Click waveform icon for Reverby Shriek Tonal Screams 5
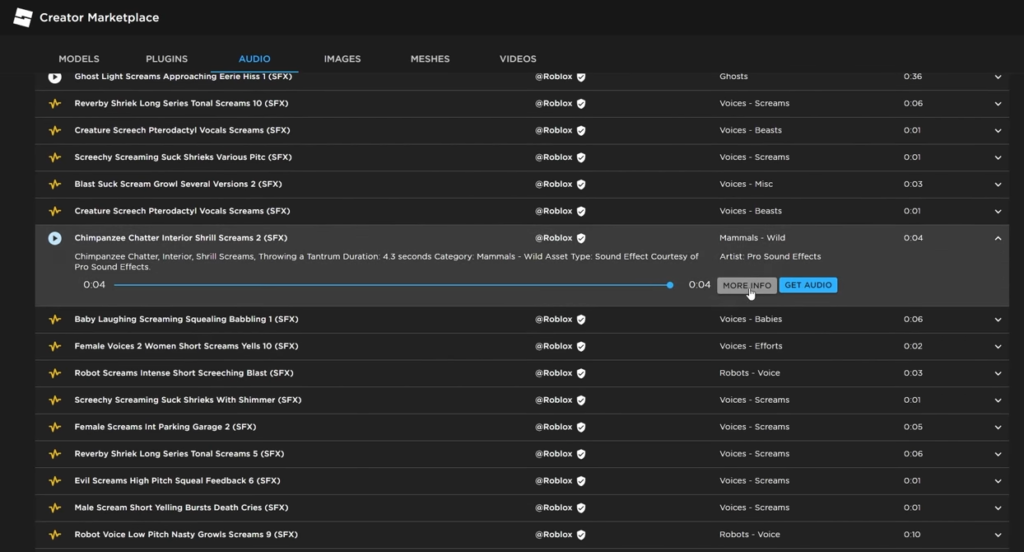Screen dimensions: 1024x552 coord(55,454)
